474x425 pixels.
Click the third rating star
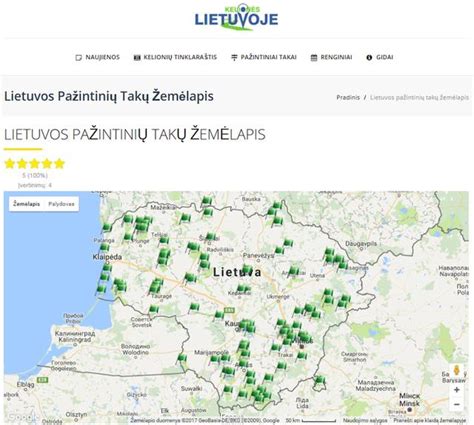[34, 164]
